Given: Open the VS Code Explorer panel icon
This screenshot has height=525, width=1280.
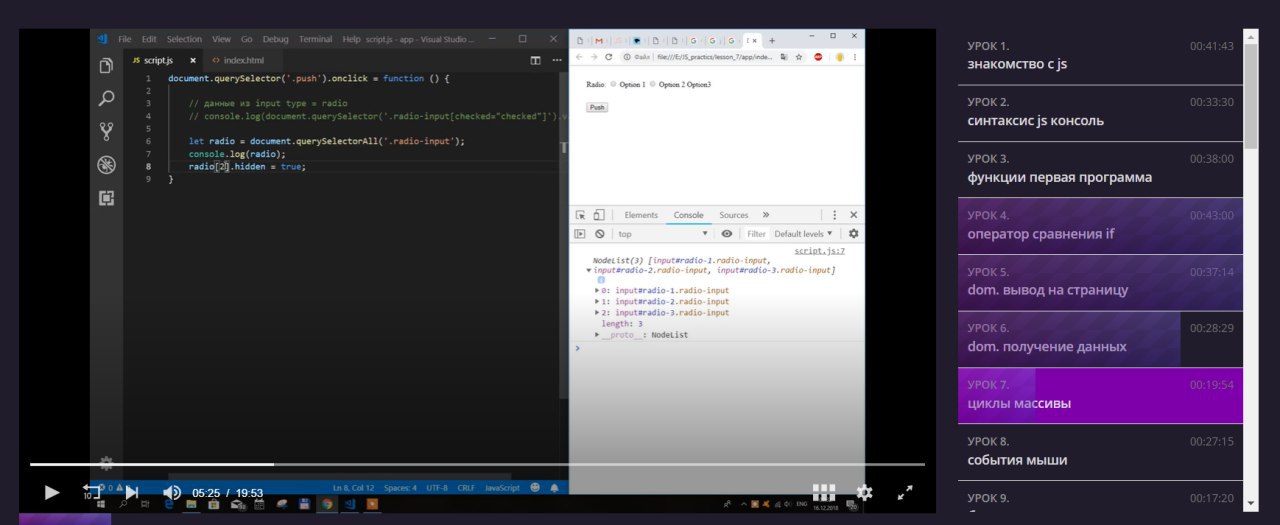Looking at the screenshot, I should (x=106, y=66).
